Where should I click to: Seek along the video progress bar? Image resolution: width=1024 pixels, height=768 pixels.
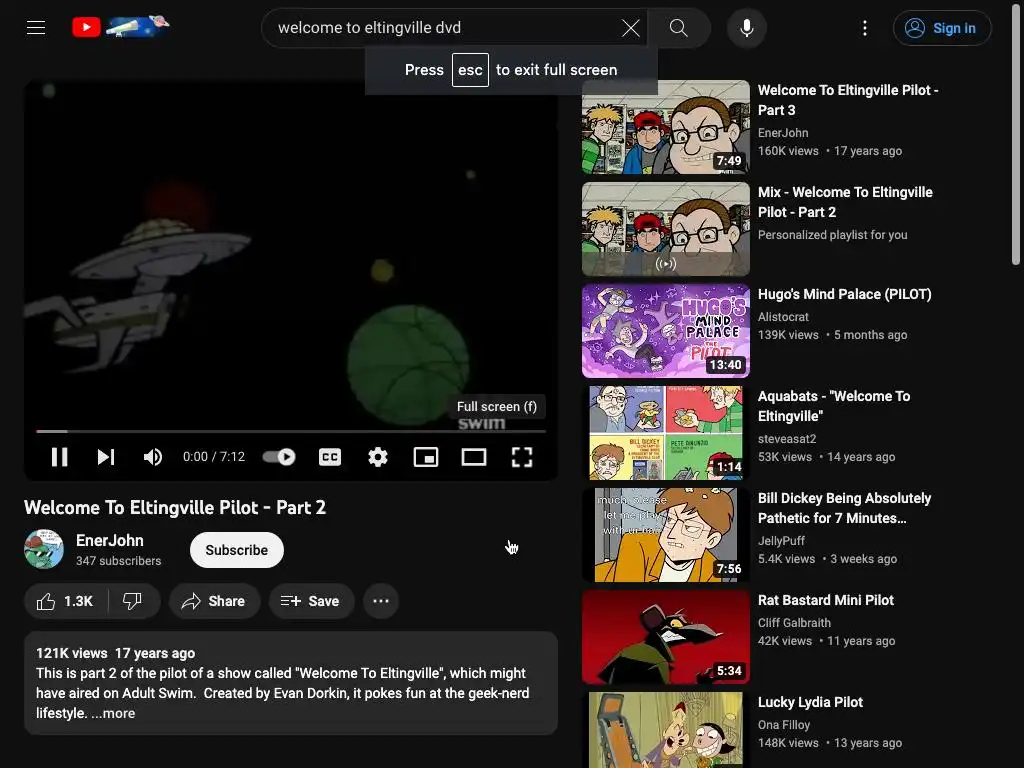291,431
